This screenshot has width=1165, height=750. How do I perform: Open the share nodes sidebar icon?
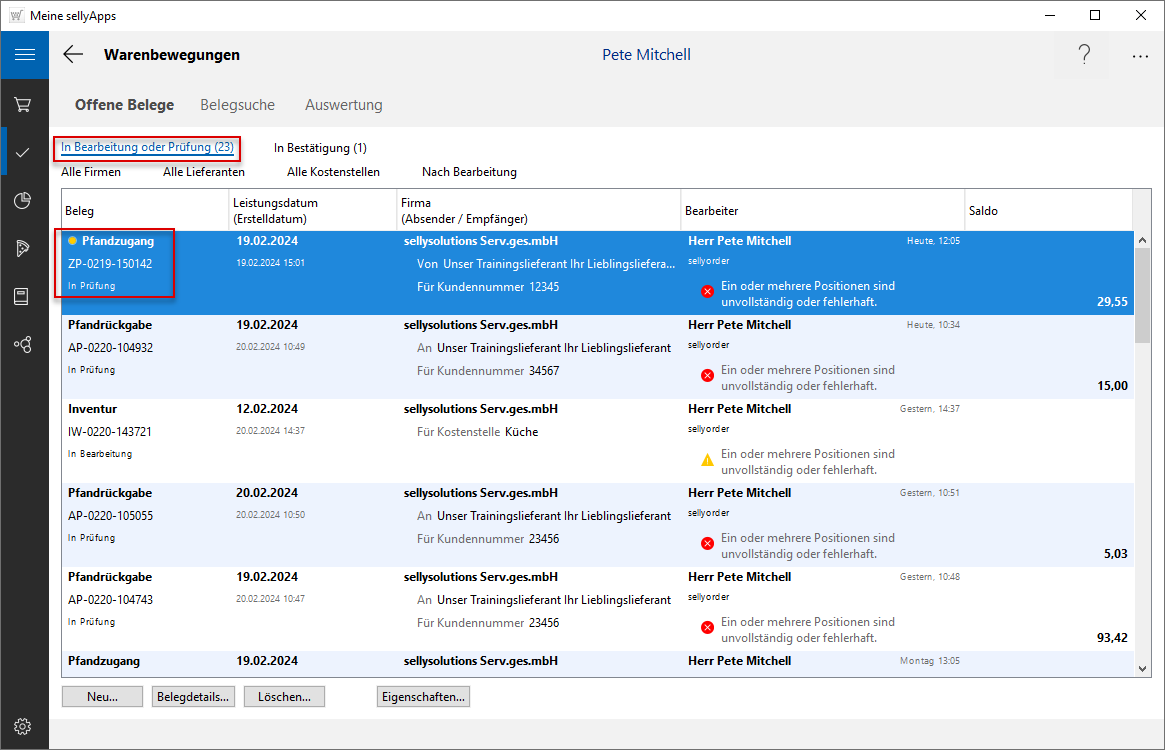[23, 344]
